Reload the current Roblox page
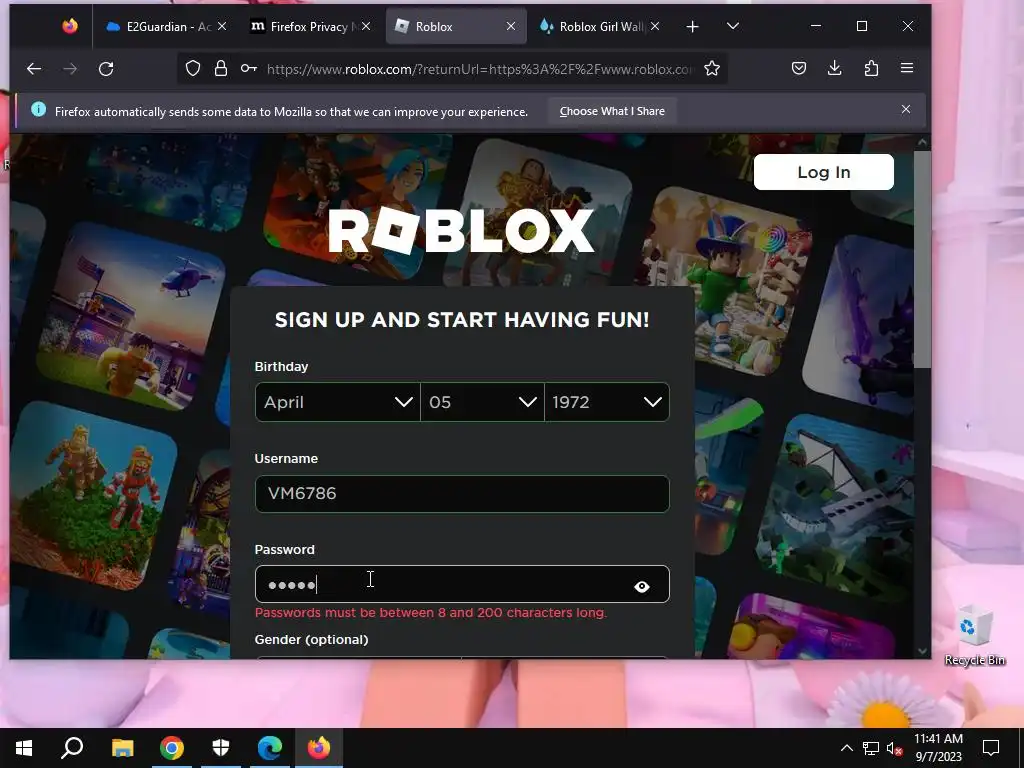Image resolution: width=1024 pixels, height=768 pixels. coord(106,69)
